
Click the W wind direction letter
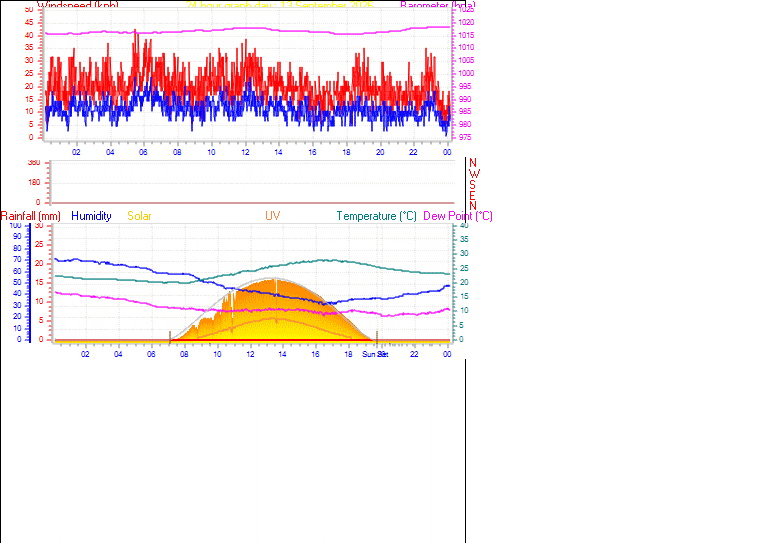point(474,174)
